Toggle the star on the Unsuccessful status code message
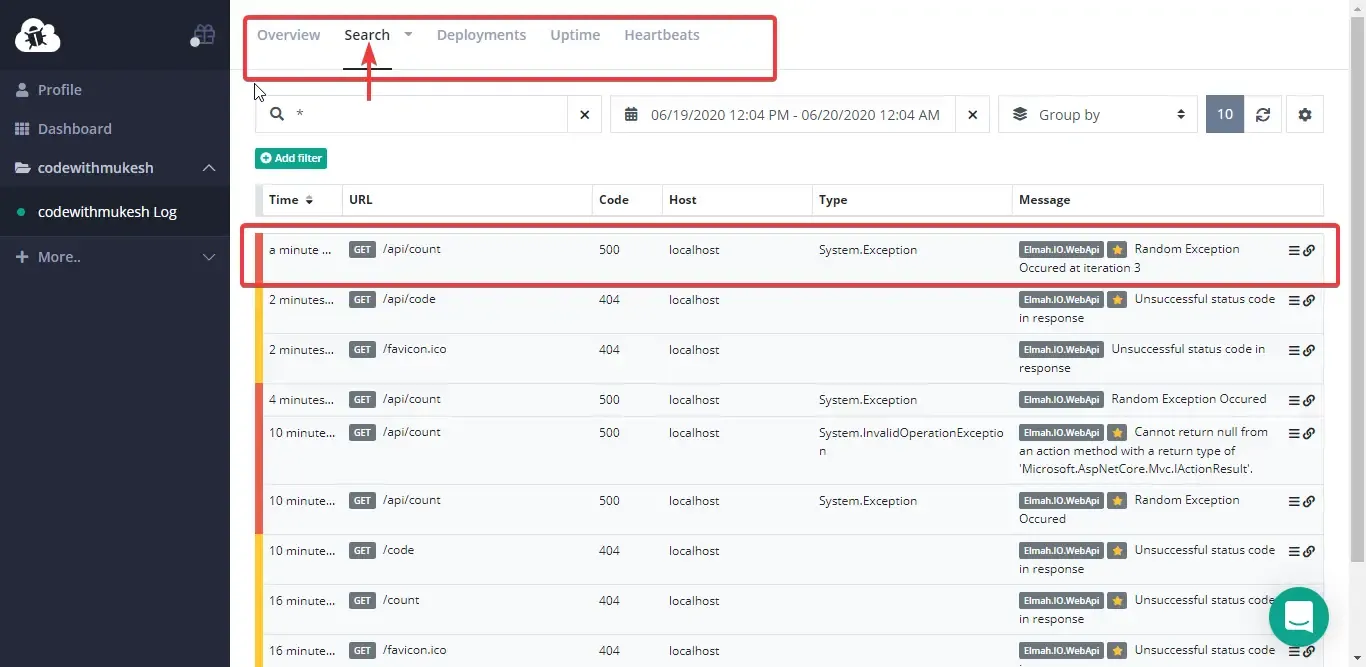 (1117, 299)
